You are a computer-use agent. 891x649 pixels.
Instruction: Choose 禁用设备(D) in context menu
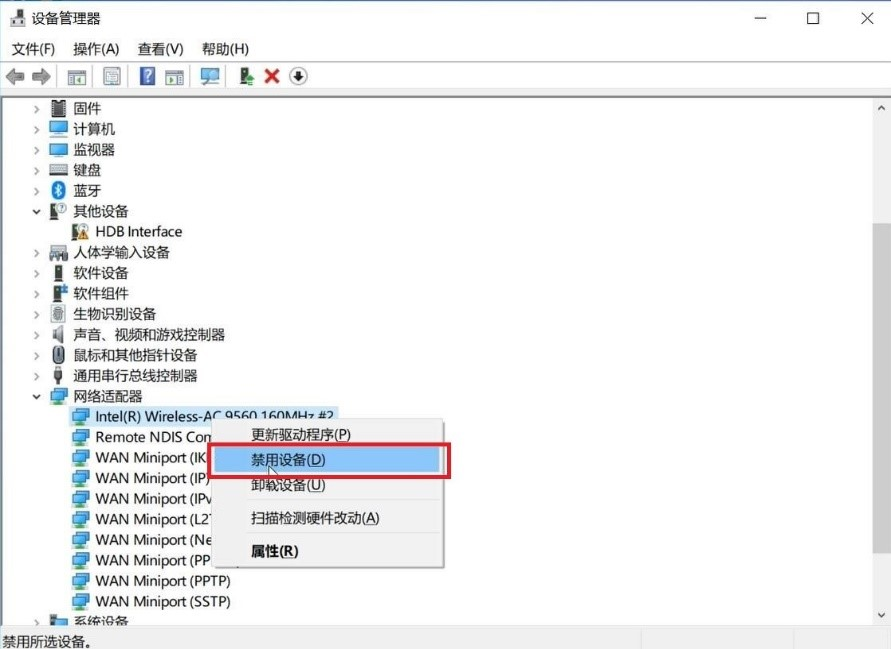[x=288, y=460]
